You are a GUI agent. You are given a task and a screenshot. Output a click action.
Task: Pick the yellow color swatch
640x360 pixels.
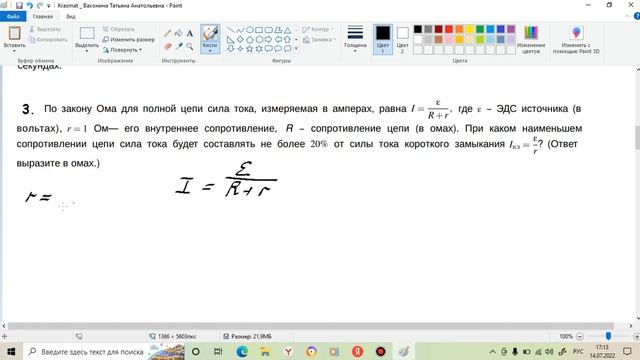[469, 29]
